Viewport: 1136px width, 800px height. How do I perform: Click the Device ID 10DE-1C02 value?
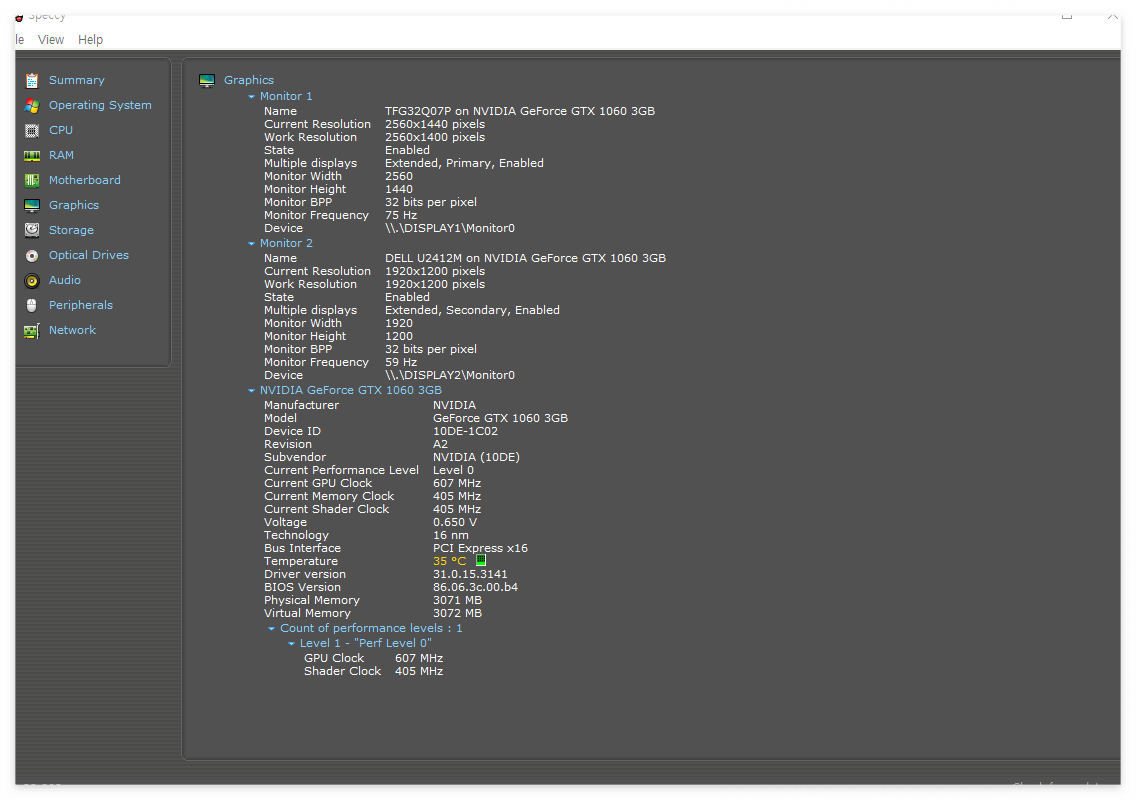(x=466, y=432)
